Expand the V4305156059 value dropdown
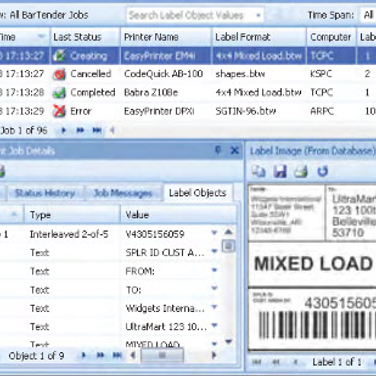The image size is (376, 376). pos(214,233)
